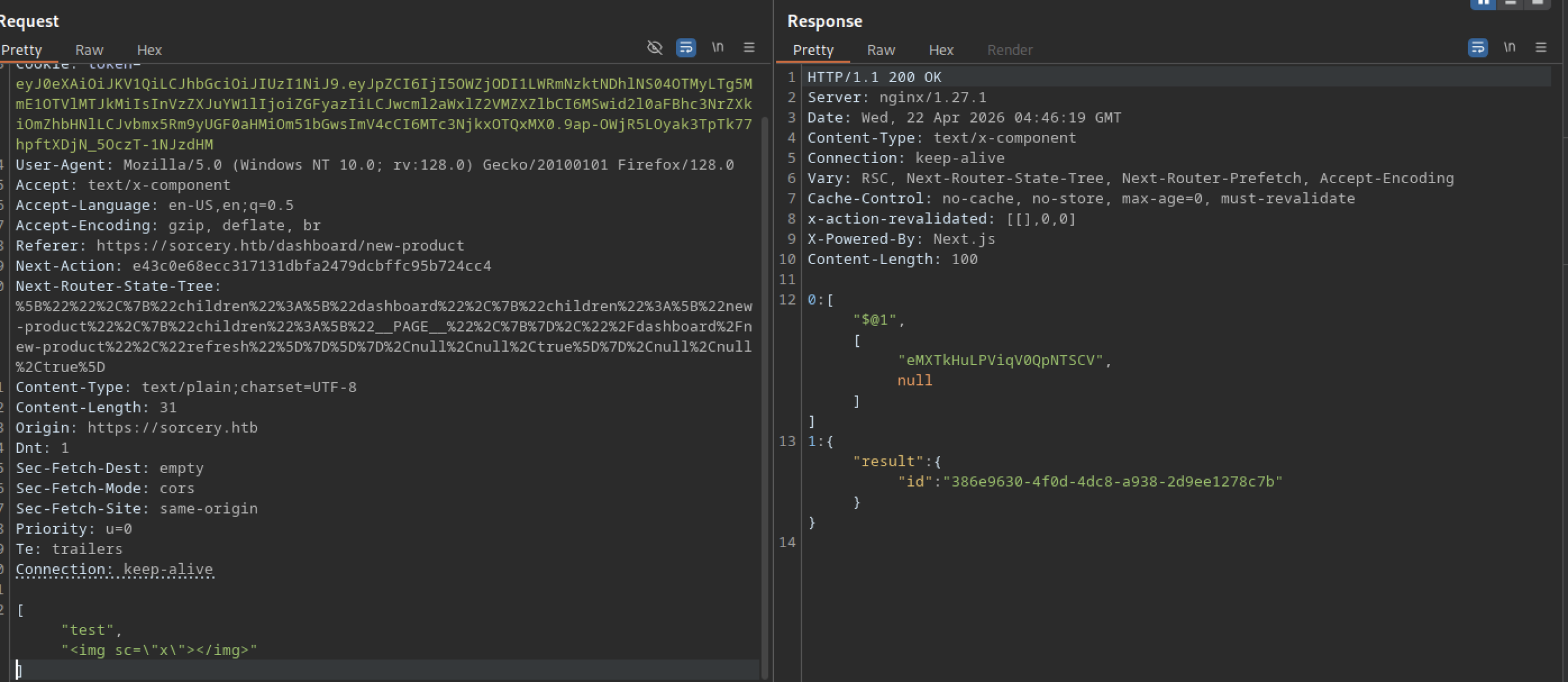Select the Response Pretty tab

[x=813, y=50]
